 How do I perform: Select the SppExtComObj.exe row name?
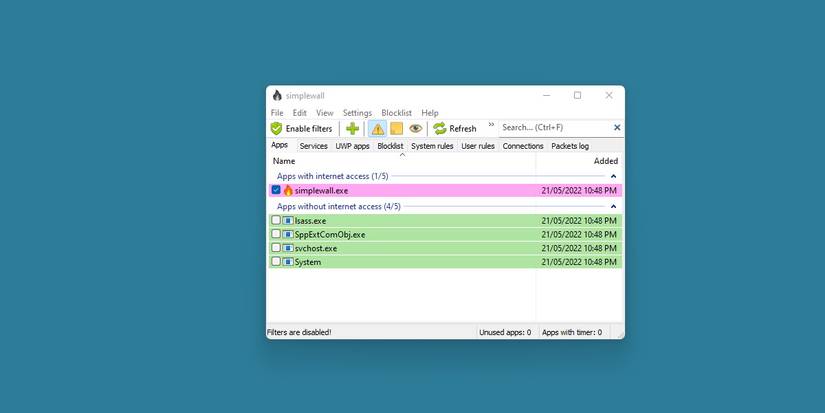point(329,235)
